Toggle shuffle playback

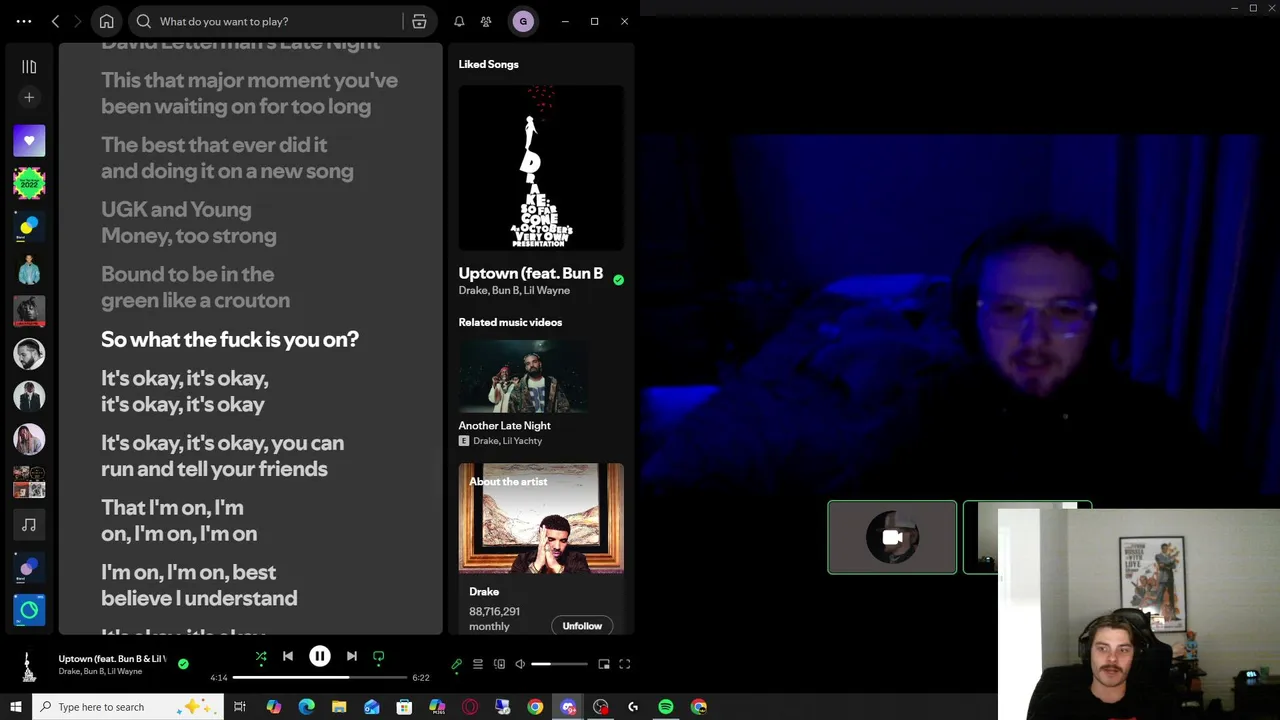pos(261,657)
